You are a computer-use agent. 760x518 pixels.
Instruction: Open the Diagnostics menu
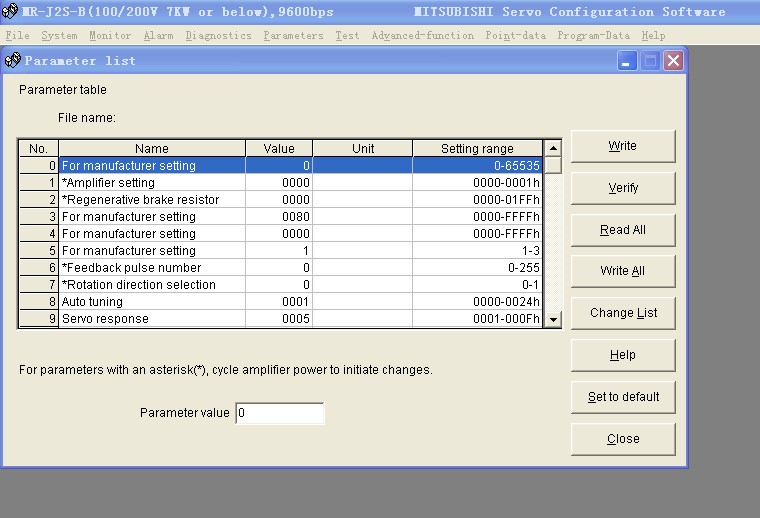tap(218, 35)
